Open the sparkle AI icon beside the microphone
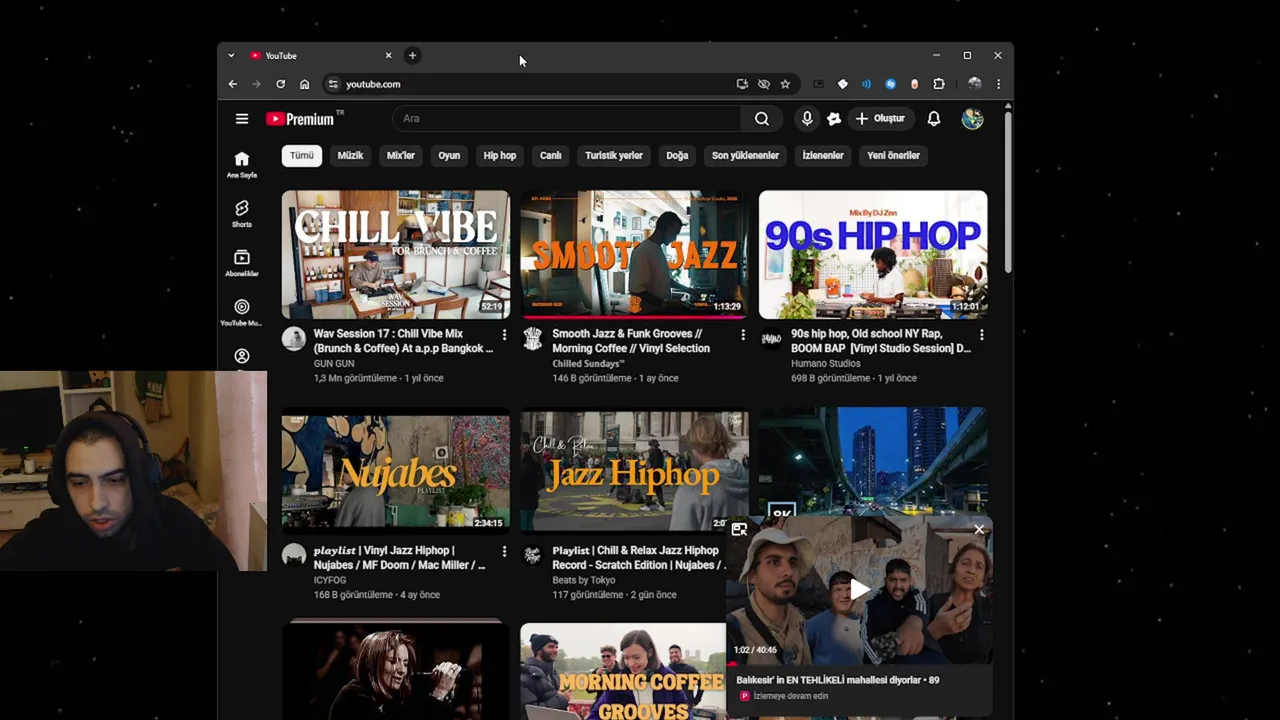This screenshot has width=1280, height=720. tap(834, 119)
